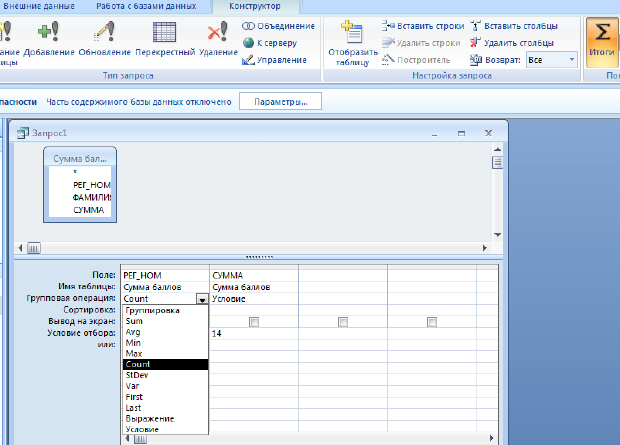Toggle Вывод на экран checkbox in fourth column

(x=431, y=321)
